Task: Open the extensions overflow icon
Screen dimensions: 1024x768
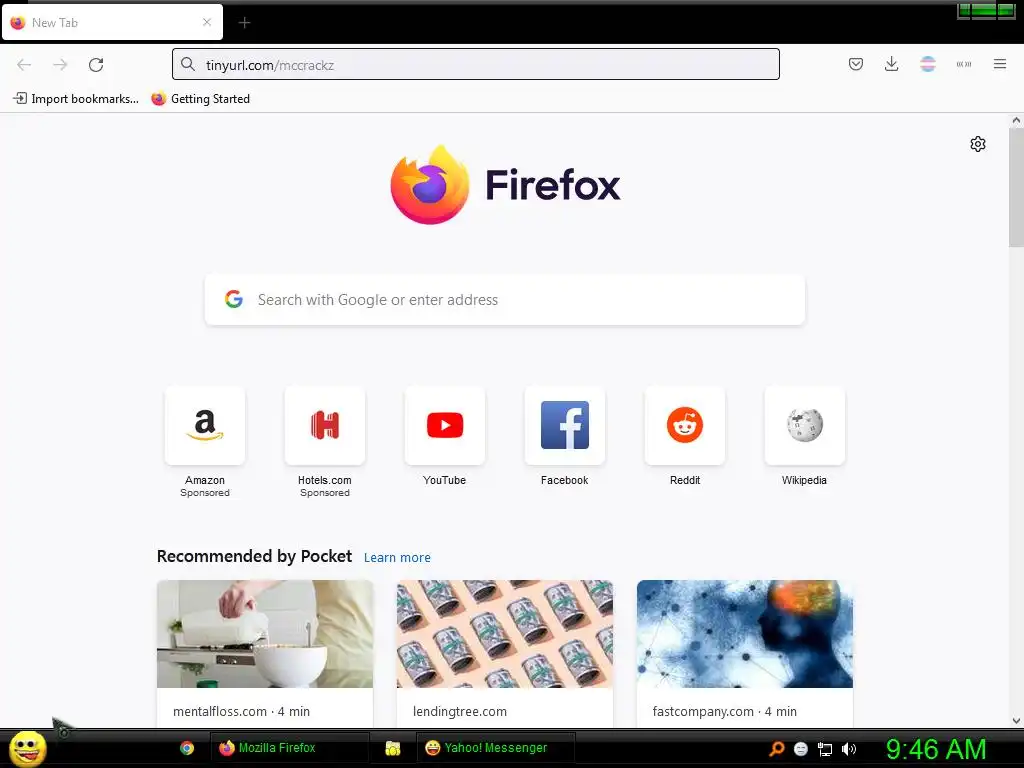Action: pyautogui.click(x=964, y=64)
